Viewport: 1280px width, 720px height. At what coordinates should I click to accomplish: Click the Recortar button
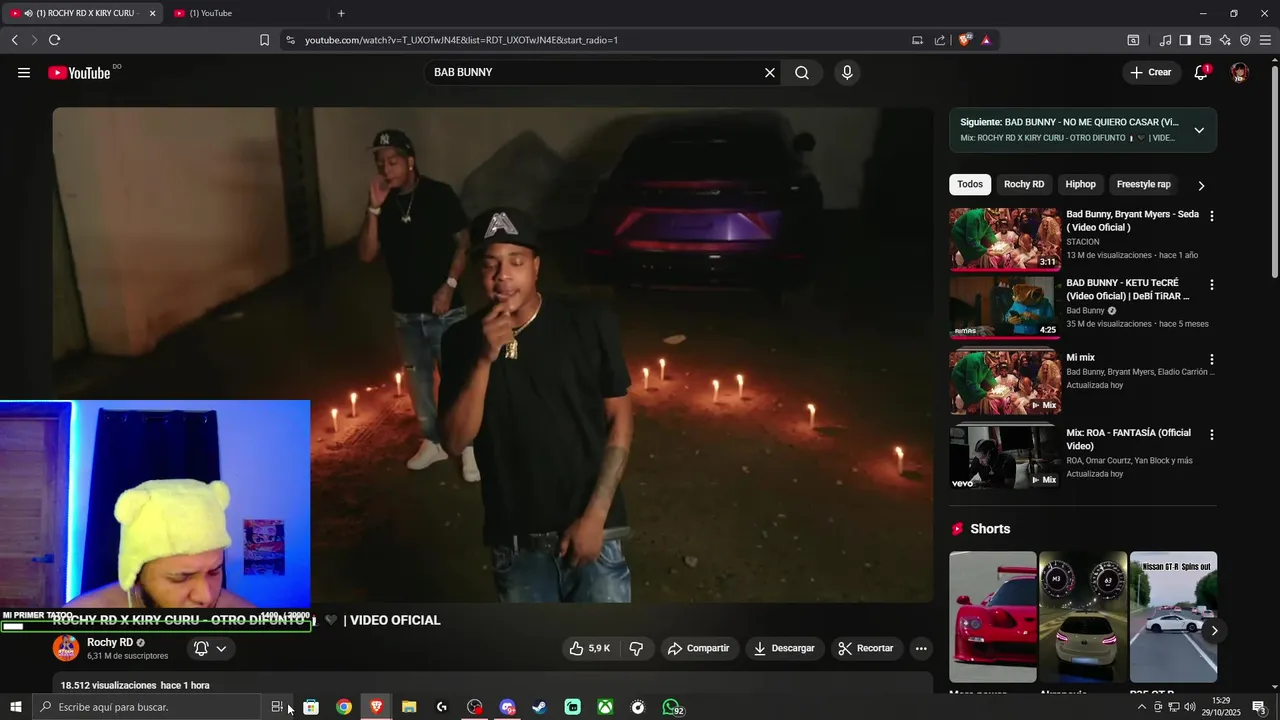click(866, 648)
